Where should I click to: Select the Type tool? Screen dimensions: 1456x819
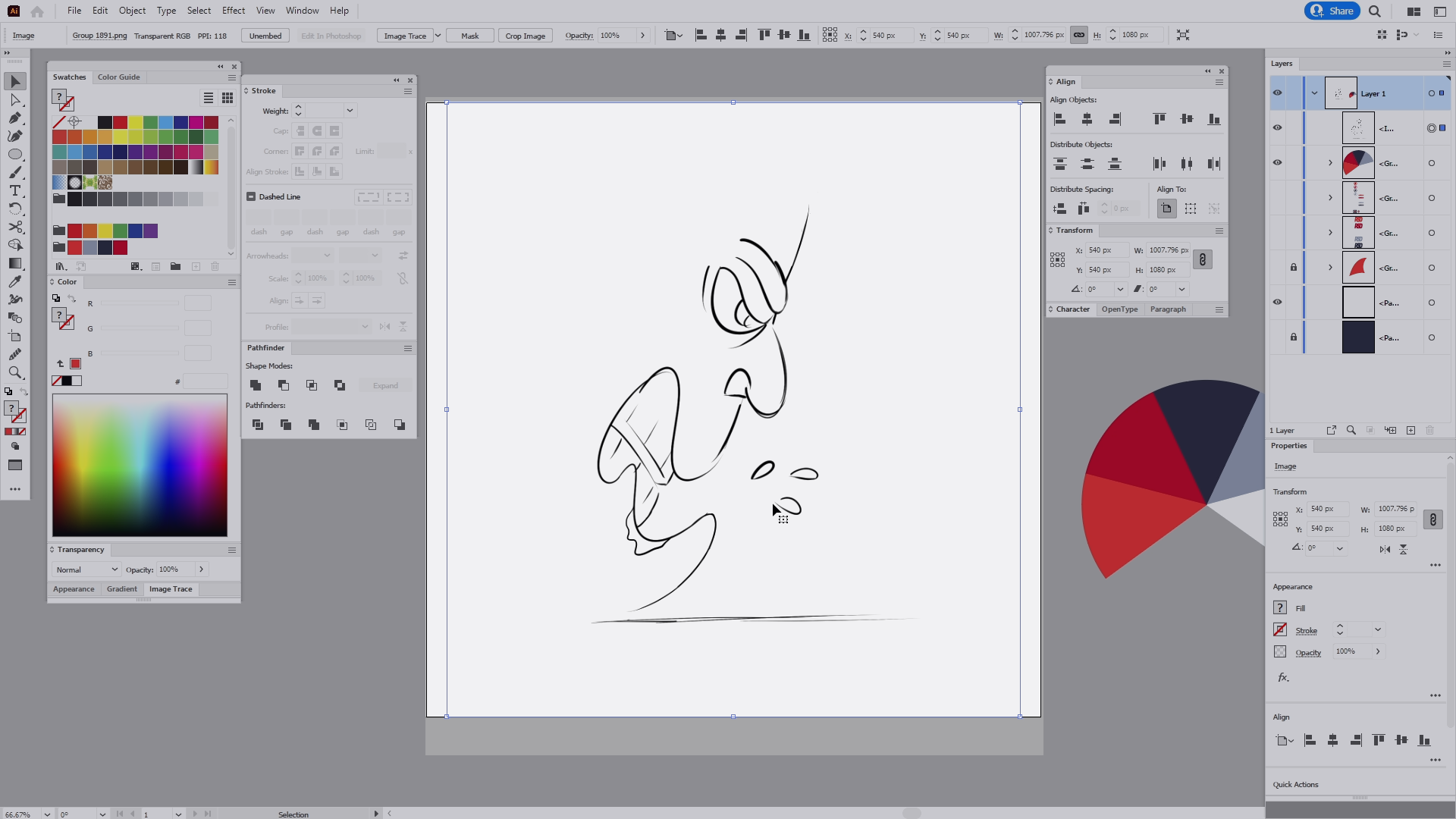click(x=15, y=190)
